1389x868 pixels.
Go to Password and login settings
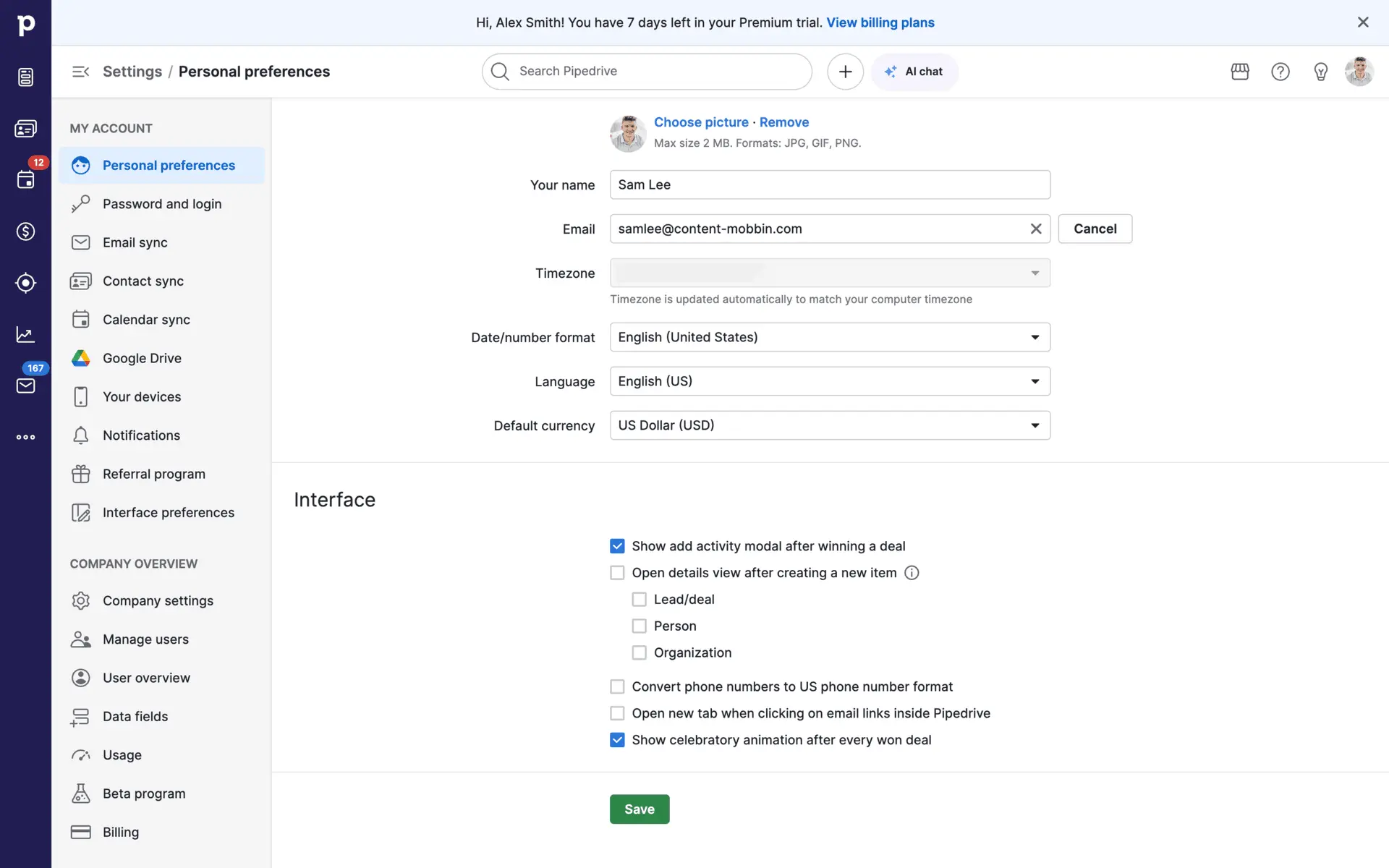(162, 204)
